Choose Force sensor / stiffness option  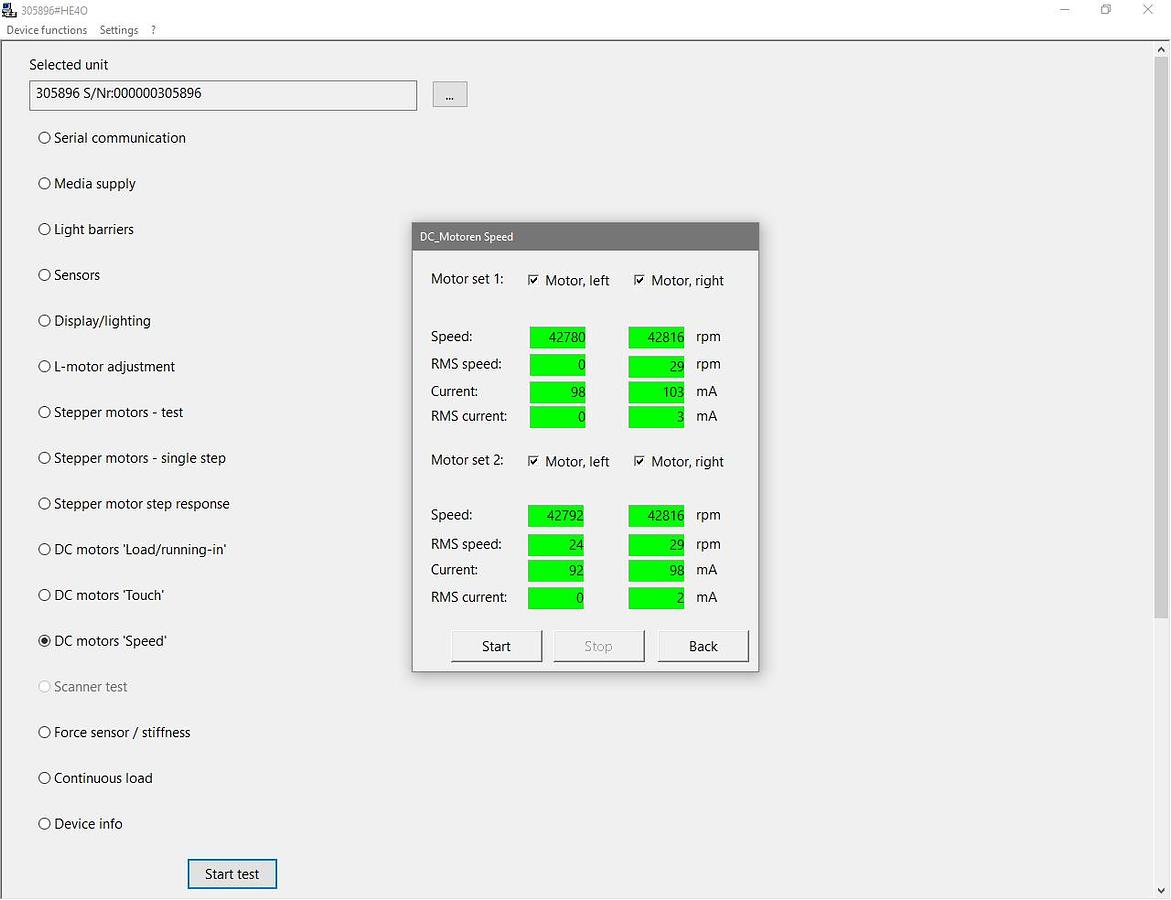click(45, 733)
